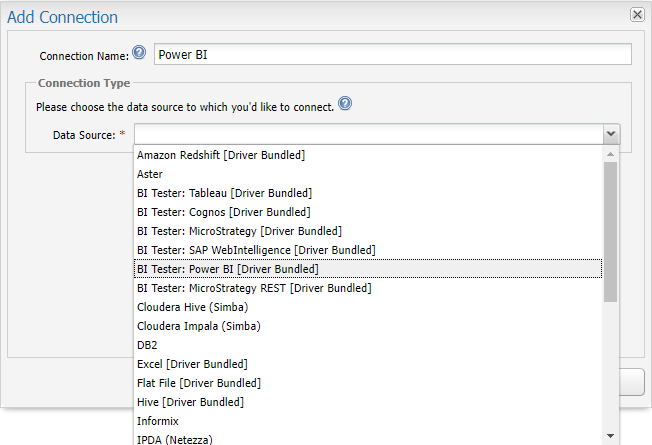Screen dimensions: 652x445
Task: Pick BI Tester: SAP WebIntelligence option
Action: [x=368, y=250]
